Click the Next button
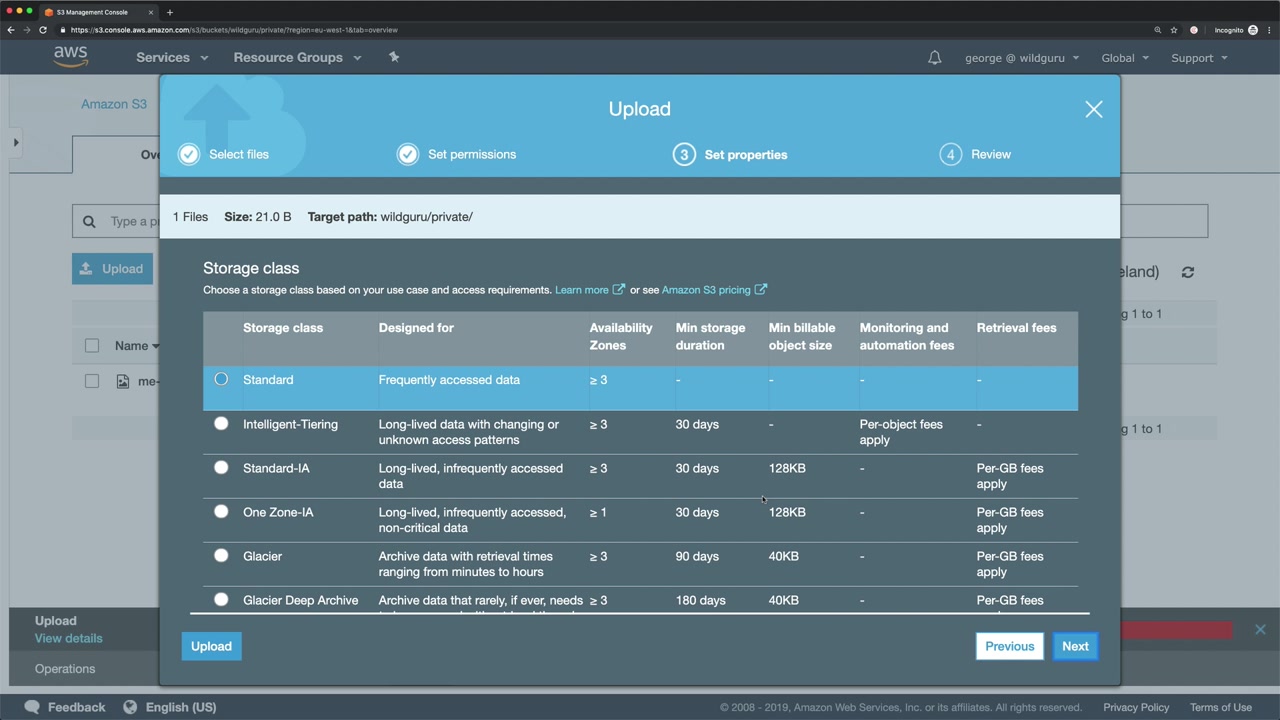This screenshot has height=720, width=1280. pos(1075,646)
